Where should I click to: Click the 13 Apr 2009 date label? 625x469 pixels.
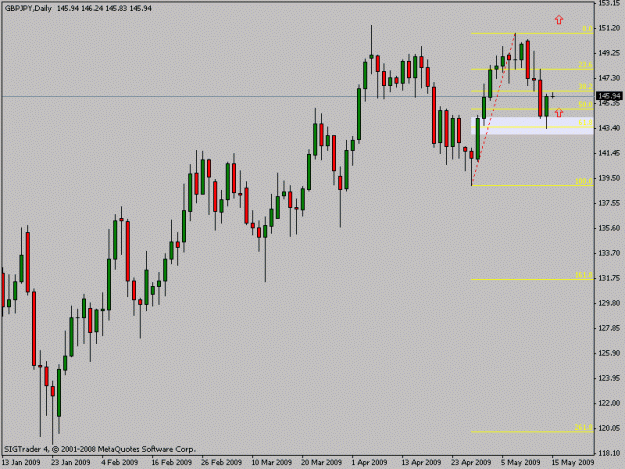coord(421,462)
